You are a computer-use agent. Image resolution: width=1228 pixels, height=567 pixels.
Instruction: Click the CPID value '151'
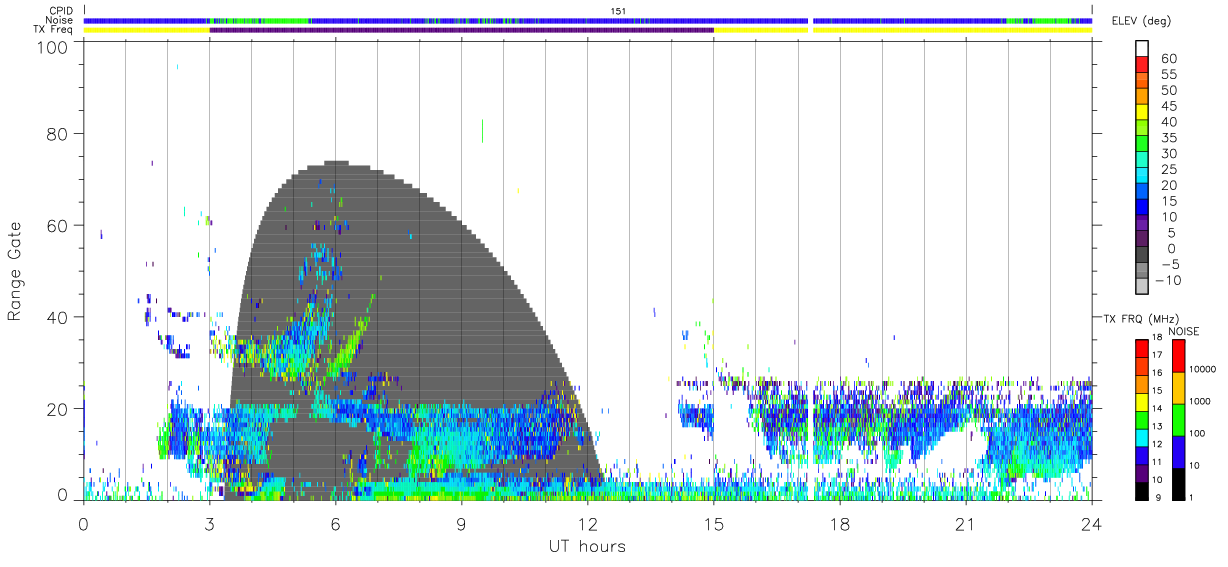pos(618,11)
